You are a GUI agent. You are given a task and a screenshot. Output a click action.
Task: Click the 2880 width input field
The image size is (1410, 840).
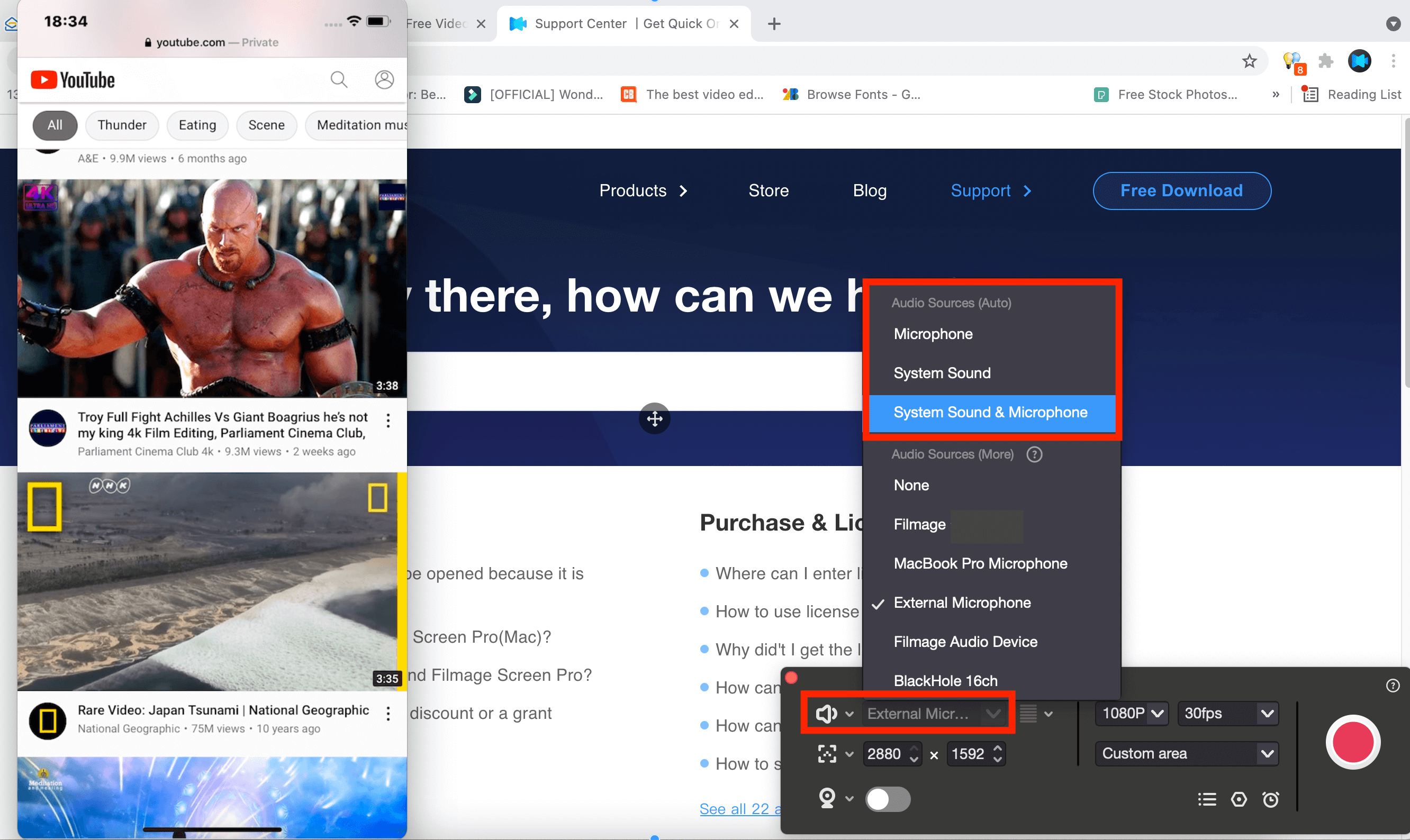click(885, 754)
